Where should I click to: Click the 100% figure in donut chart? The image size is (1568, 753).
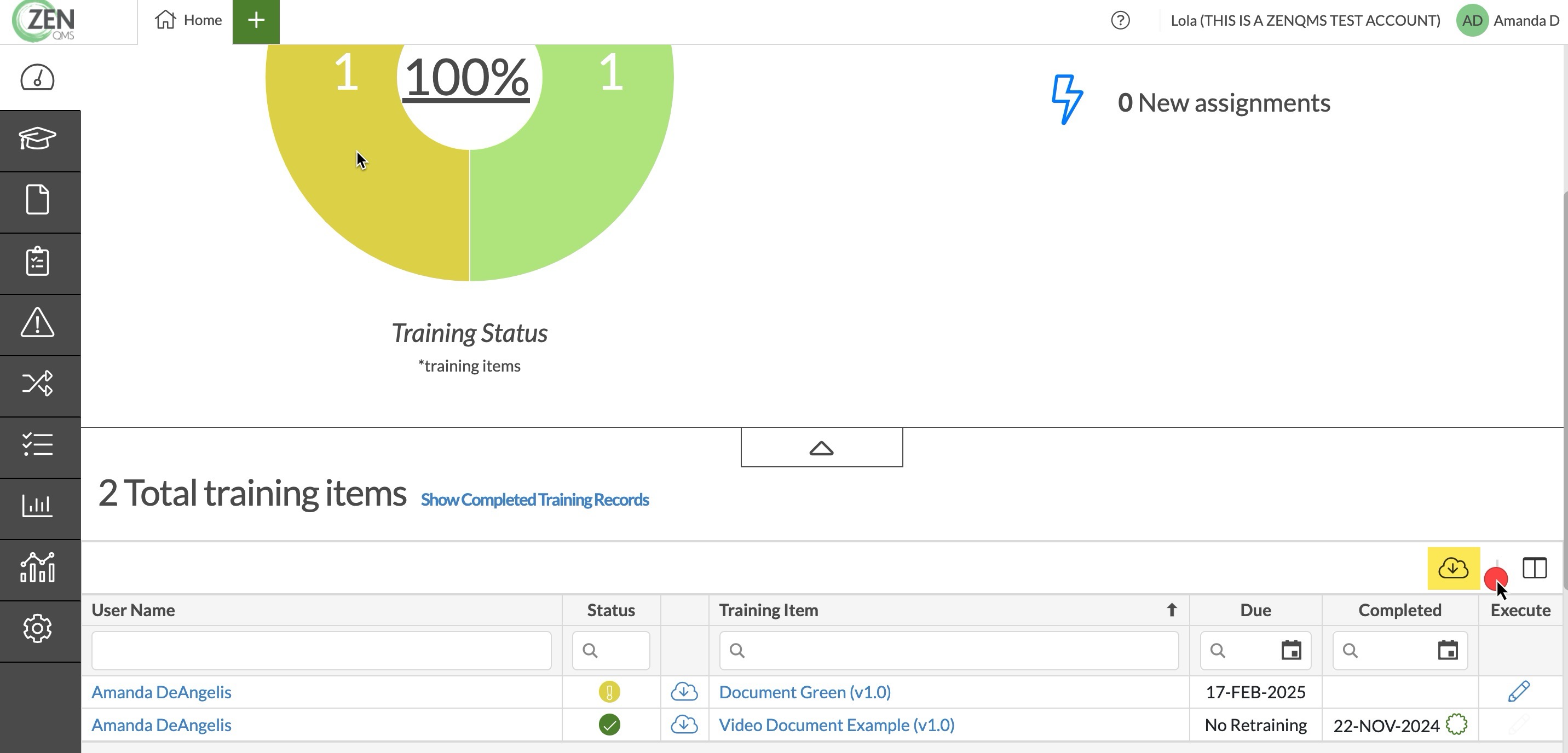[x=468, y=78]
